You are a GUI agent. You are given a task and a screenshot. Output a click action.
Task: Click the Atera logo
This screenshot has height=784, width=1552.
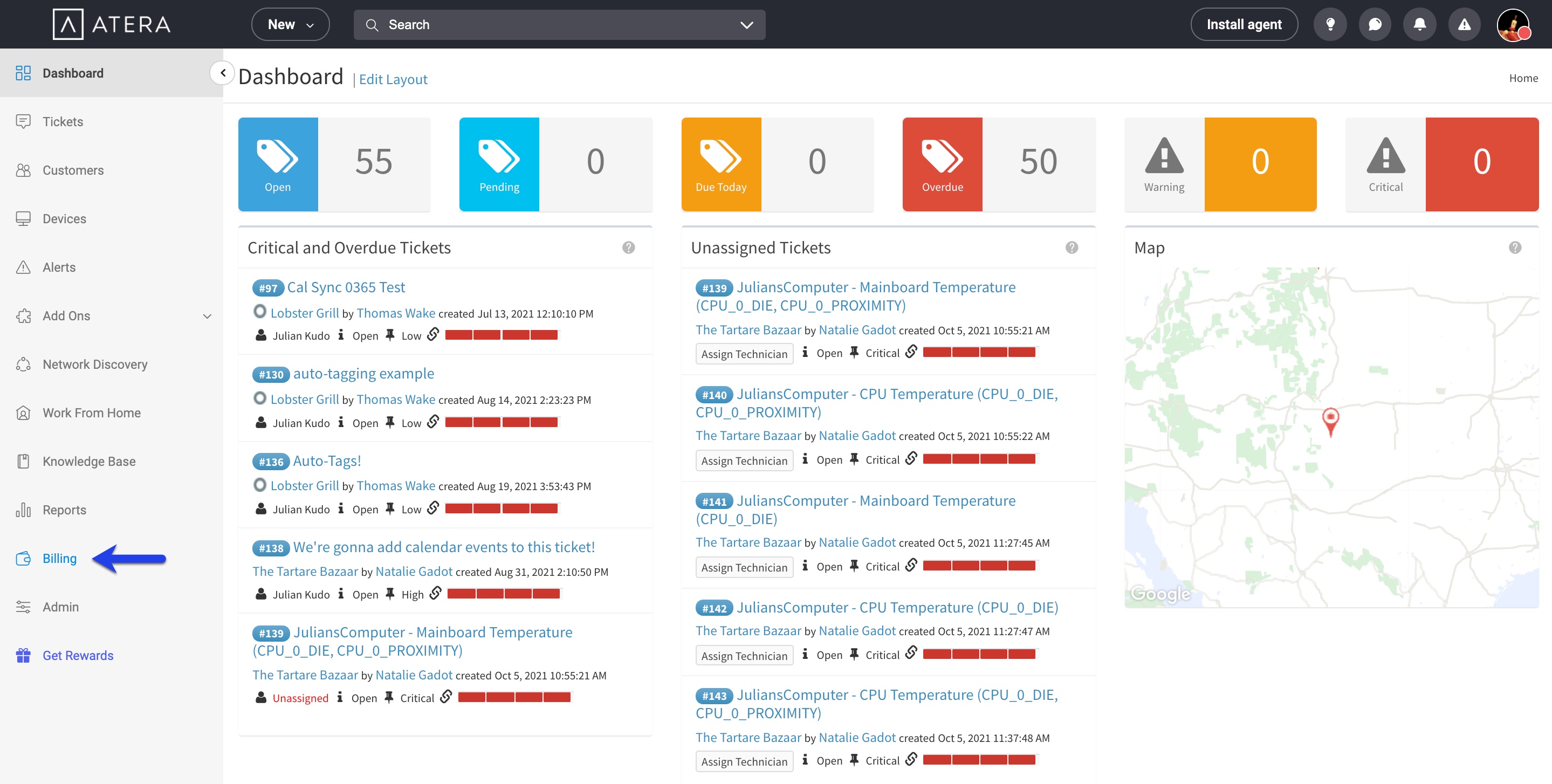click(112, 25)
